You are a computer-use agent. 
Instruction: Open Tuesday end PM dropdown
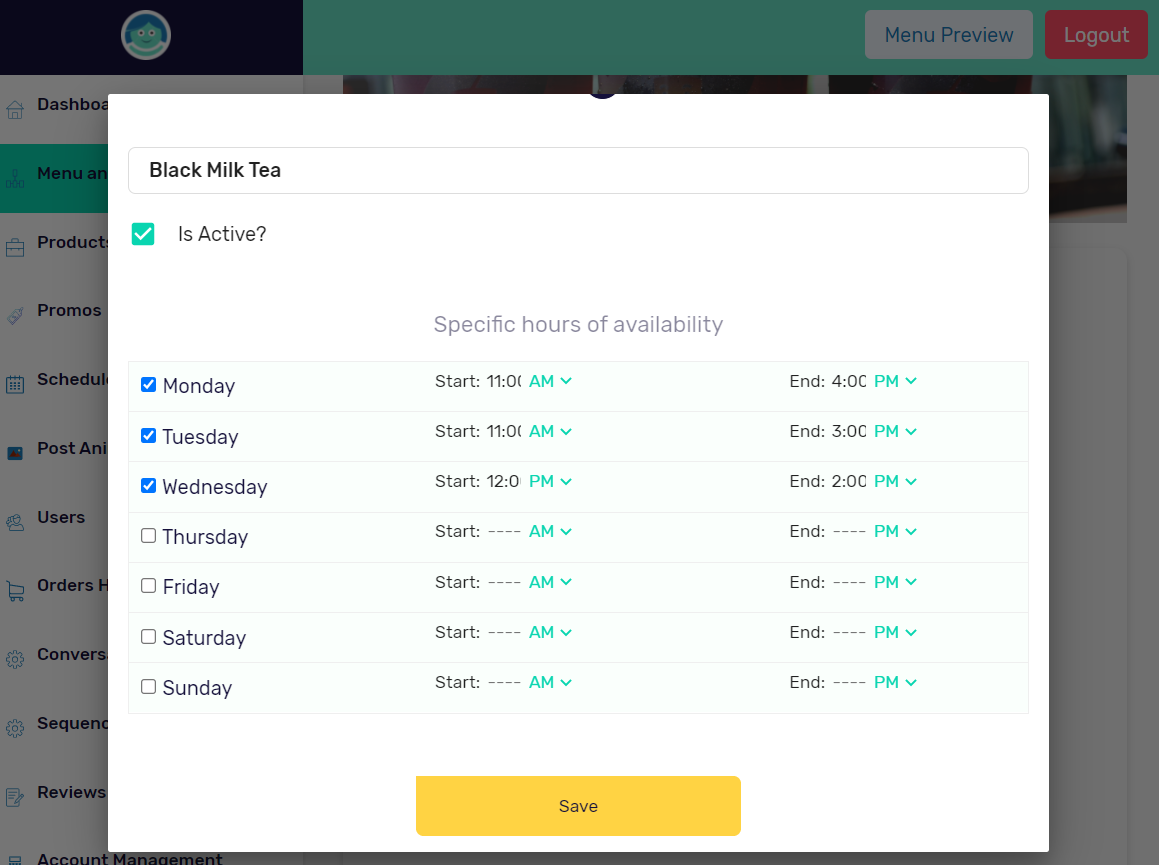[895, 431]
